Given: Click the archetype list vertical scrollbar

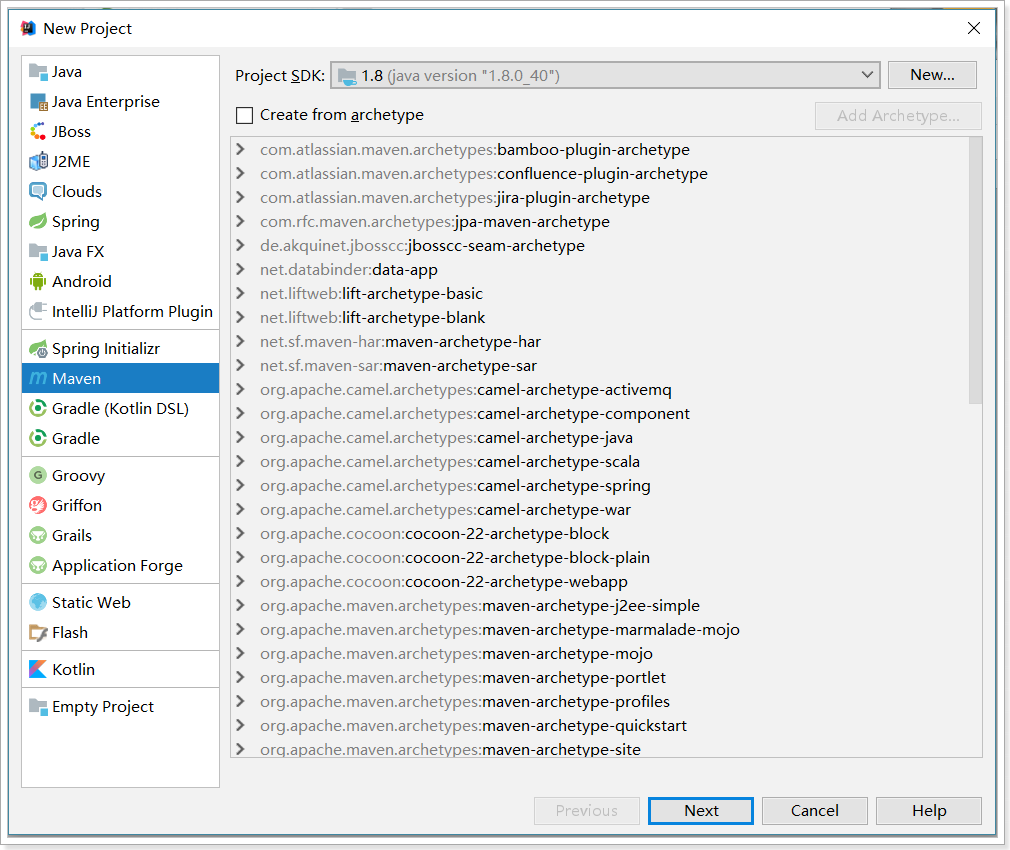Looking at the screenshot, I should click(x=975, y=270).
